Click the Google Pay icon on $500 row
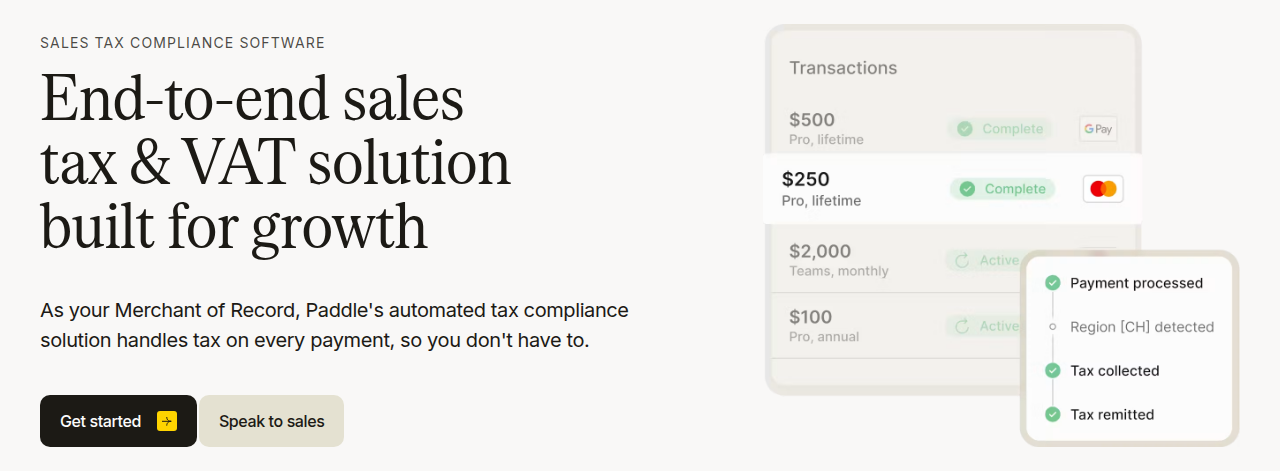The image size is (1280, 471). pyautogui.click(x=1098, y=129)
